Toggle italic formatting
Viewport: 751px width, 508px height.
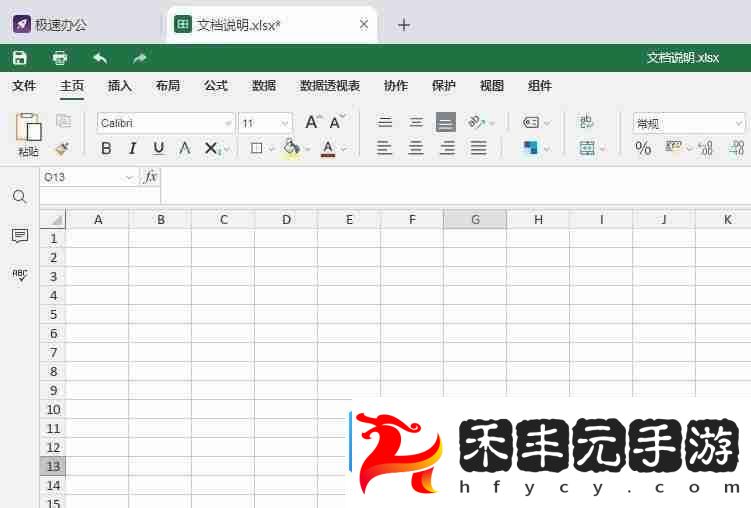point(133,148)
